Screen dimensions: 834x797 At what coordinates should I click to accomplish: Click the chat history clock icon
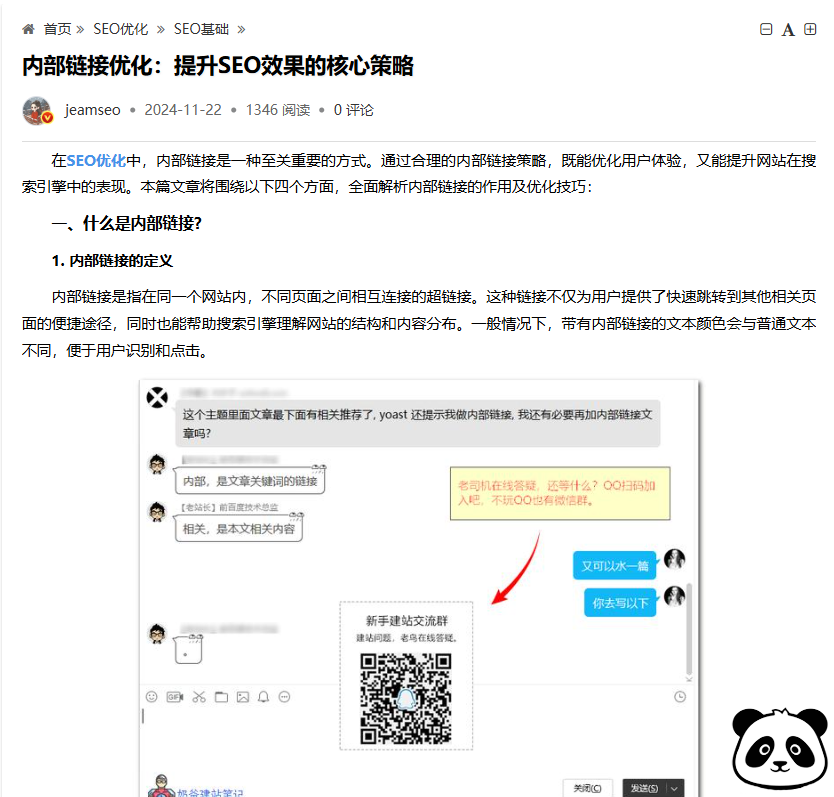[680, 697]
